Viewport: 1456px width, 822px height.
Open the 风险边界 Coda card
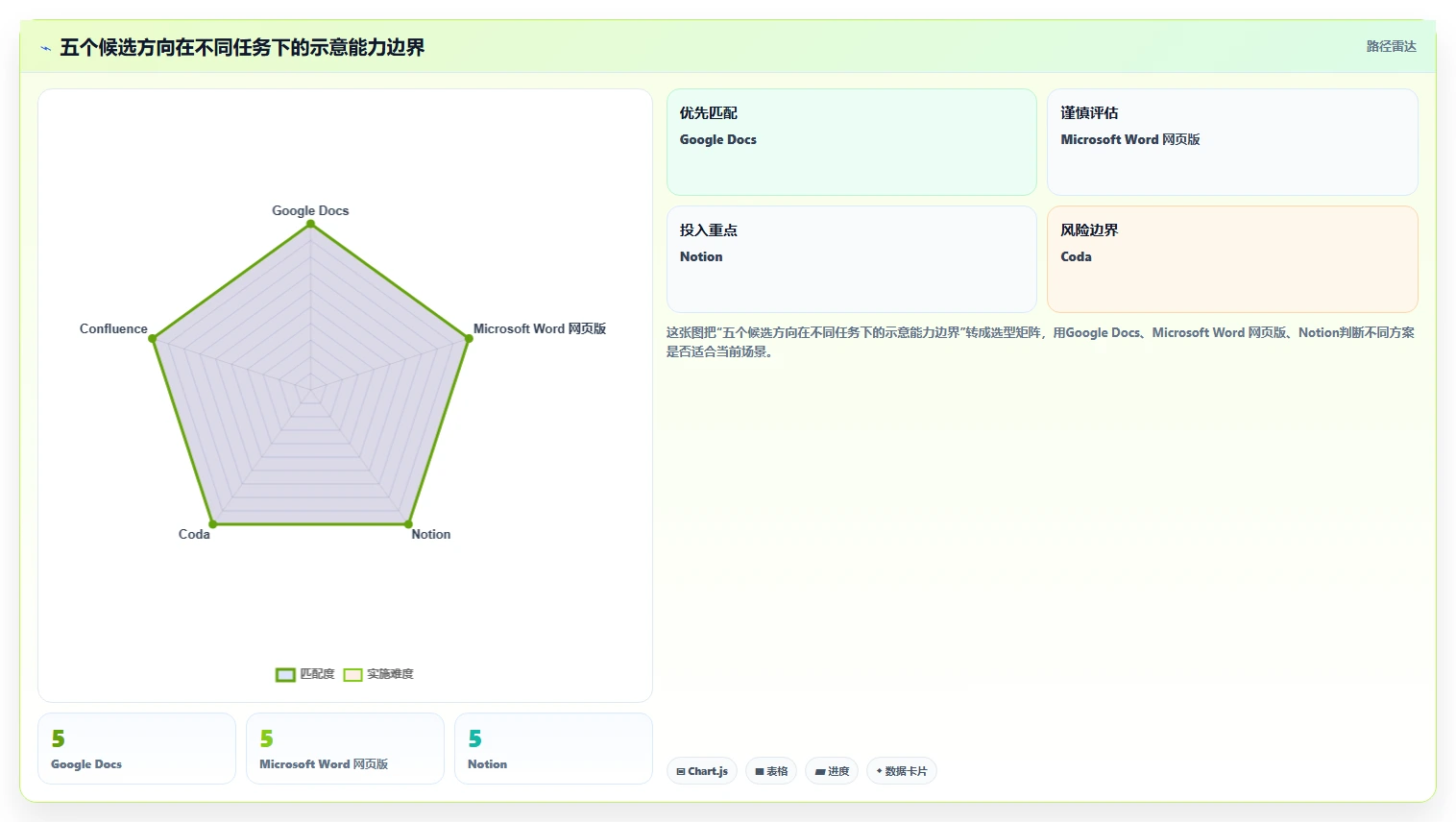(1232, 259)
